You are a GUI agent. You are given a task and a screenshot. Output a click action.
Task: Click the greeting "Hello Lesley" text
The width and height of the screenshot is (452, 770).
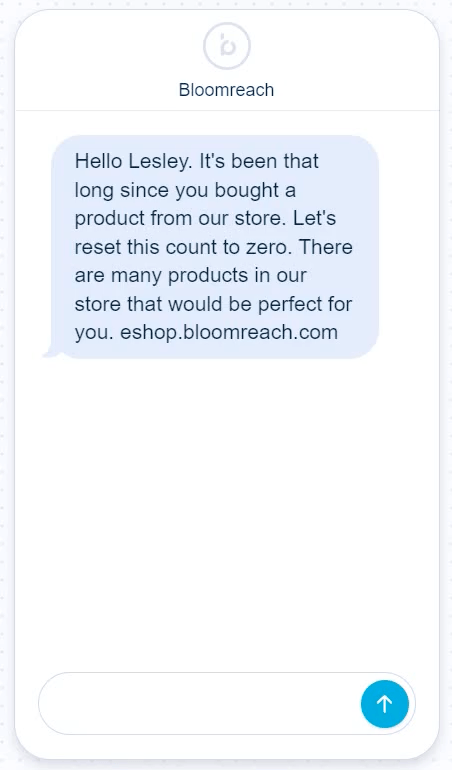tap(131, 161)
